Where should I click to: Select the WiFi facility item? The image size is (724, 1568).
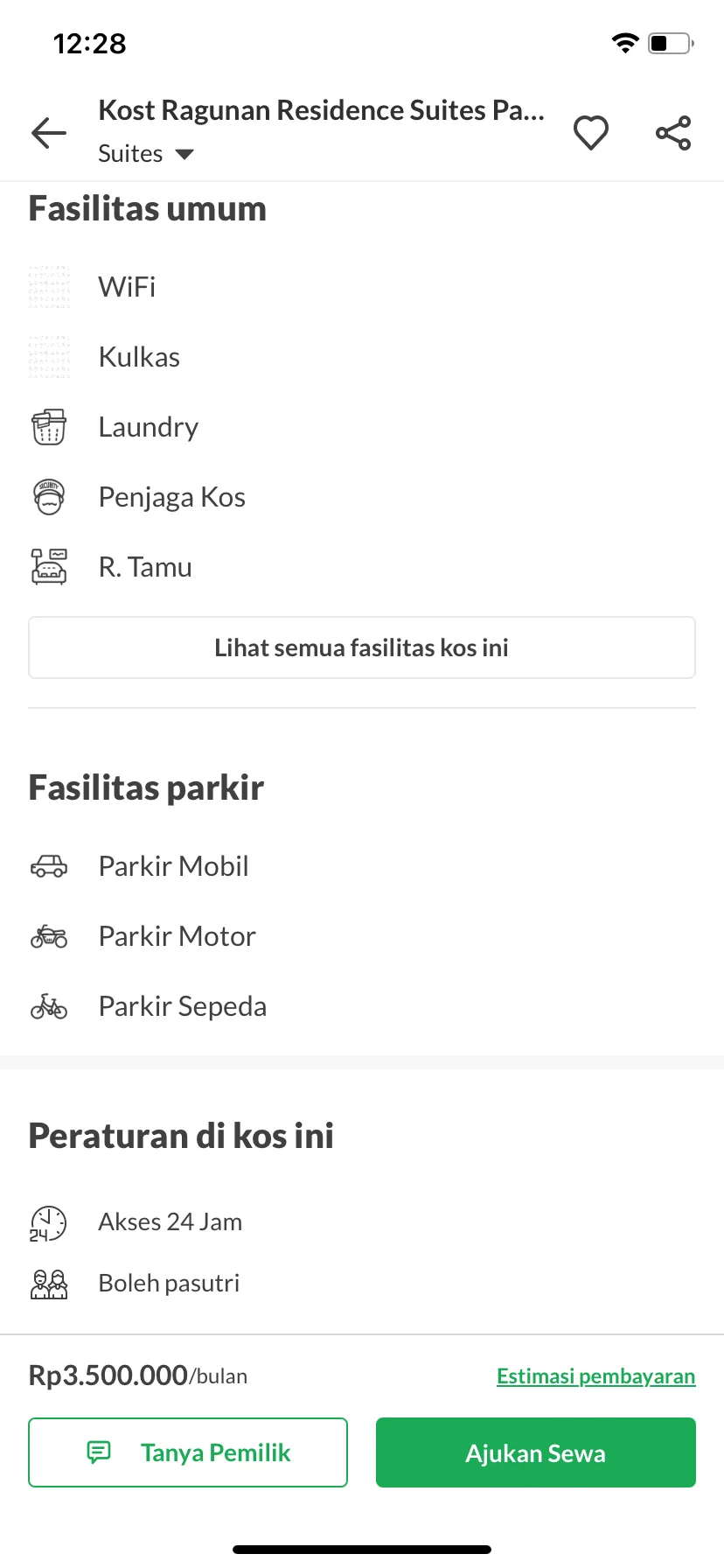127,287
